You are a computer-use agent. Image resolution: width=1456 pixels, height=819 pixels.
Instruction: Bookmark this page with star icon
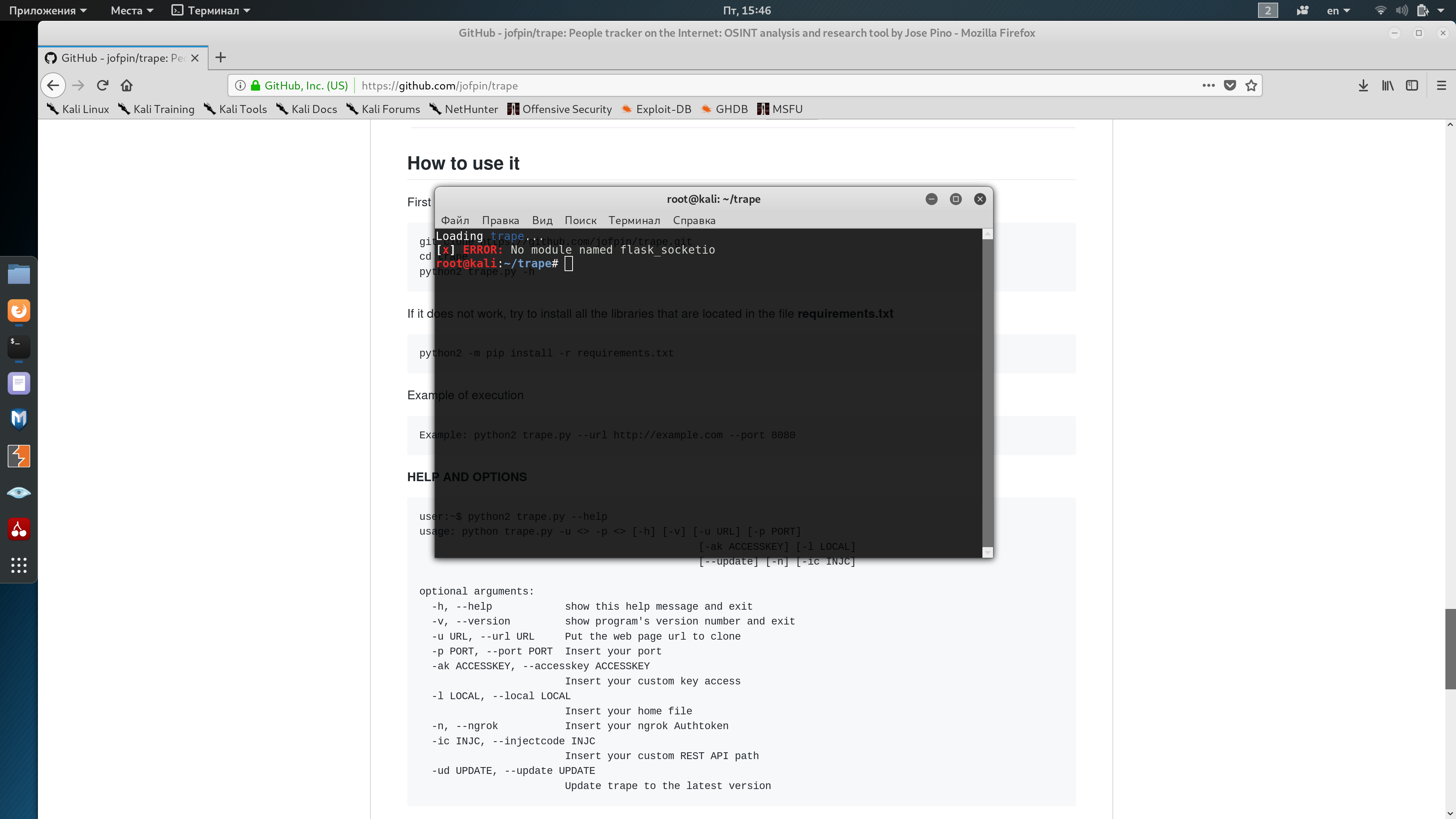coord(1251,85)
